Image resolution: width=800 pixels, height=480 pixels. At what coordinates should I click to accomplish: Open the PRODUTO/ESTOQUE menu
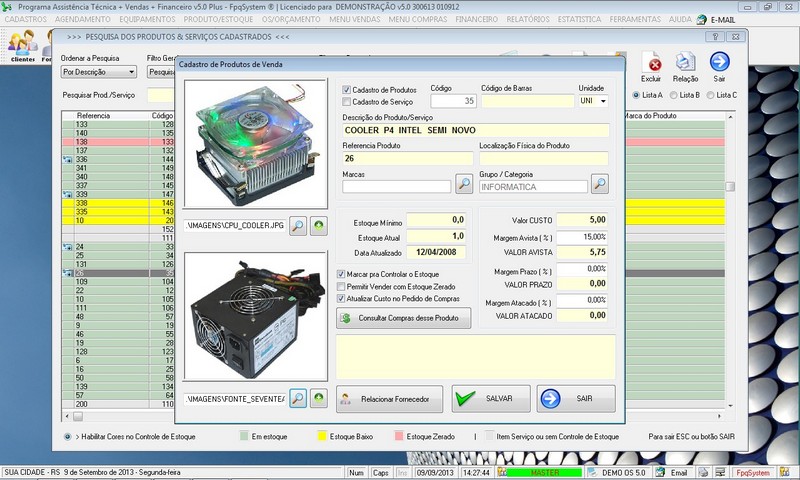point(218,19)
